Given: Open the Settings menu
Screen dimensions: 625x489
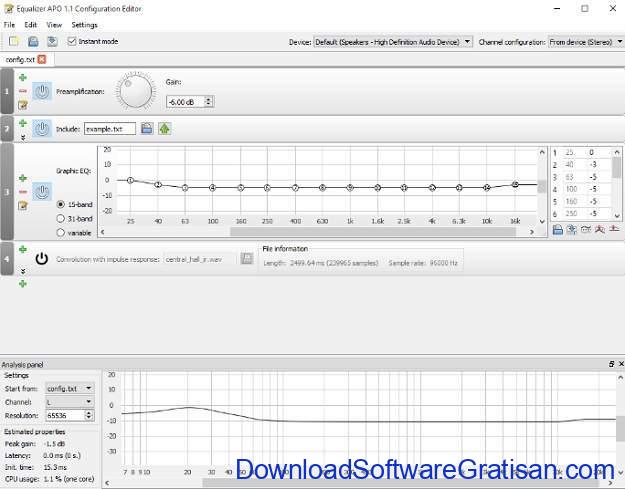Looking at the screenshot, I should point(84,25).
